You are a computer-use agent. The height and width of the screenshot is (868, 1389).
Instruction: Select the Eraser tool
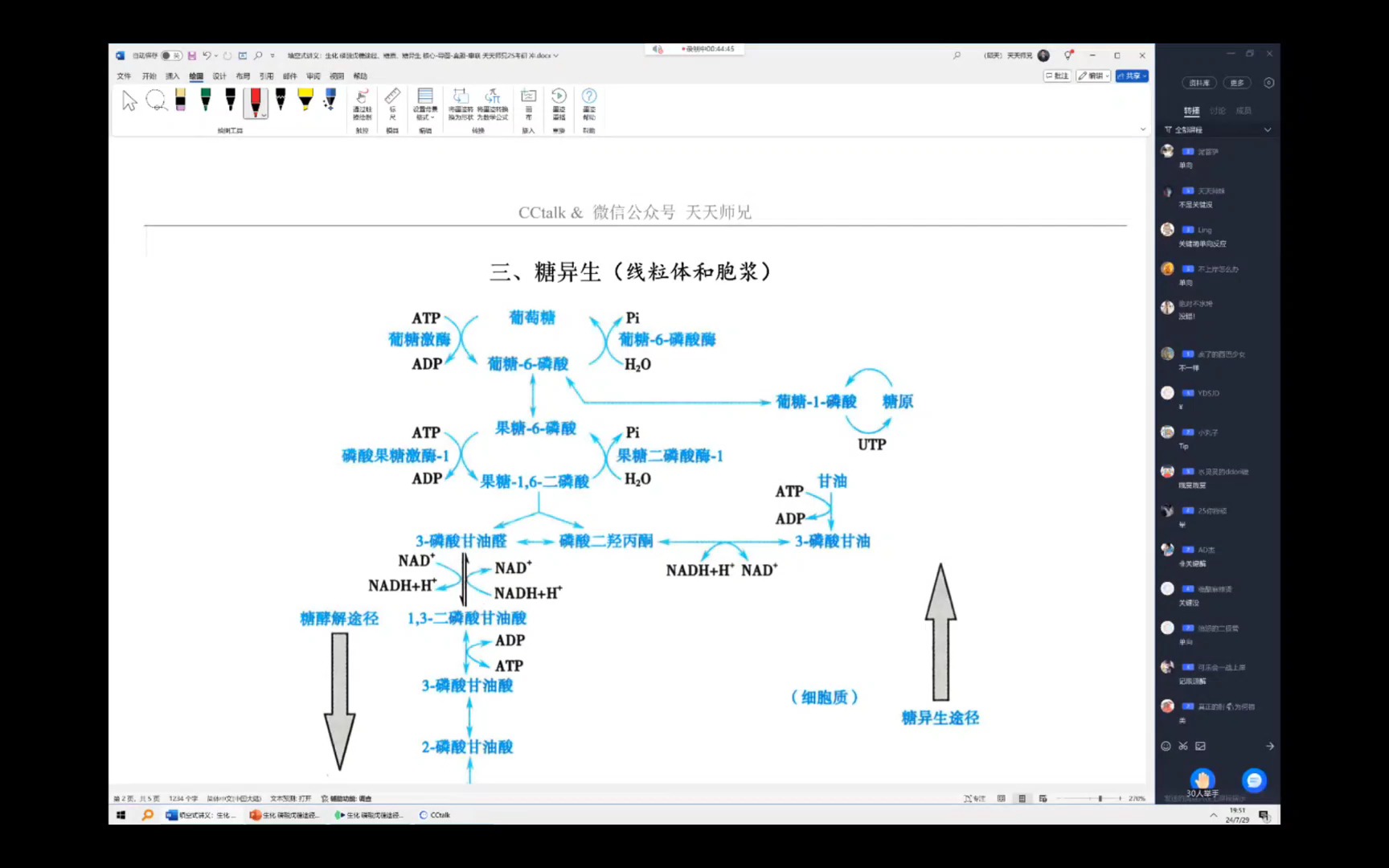coord(180,100)
